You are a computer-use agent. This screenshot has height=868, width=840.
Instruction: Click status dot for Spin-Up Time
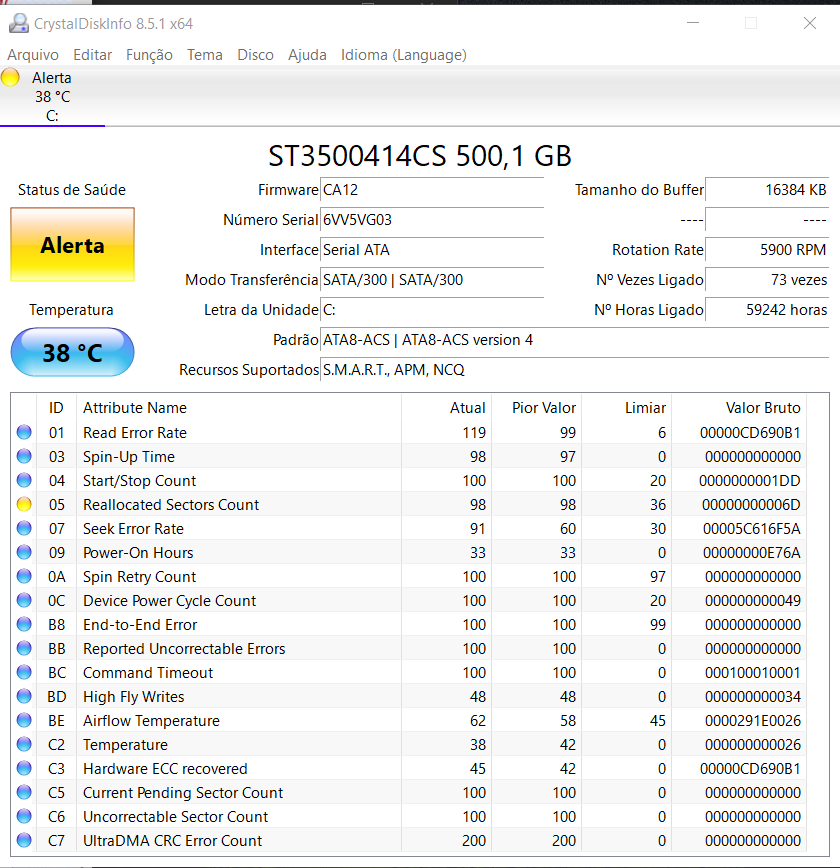pyautogui.click(x=24, y=456)
